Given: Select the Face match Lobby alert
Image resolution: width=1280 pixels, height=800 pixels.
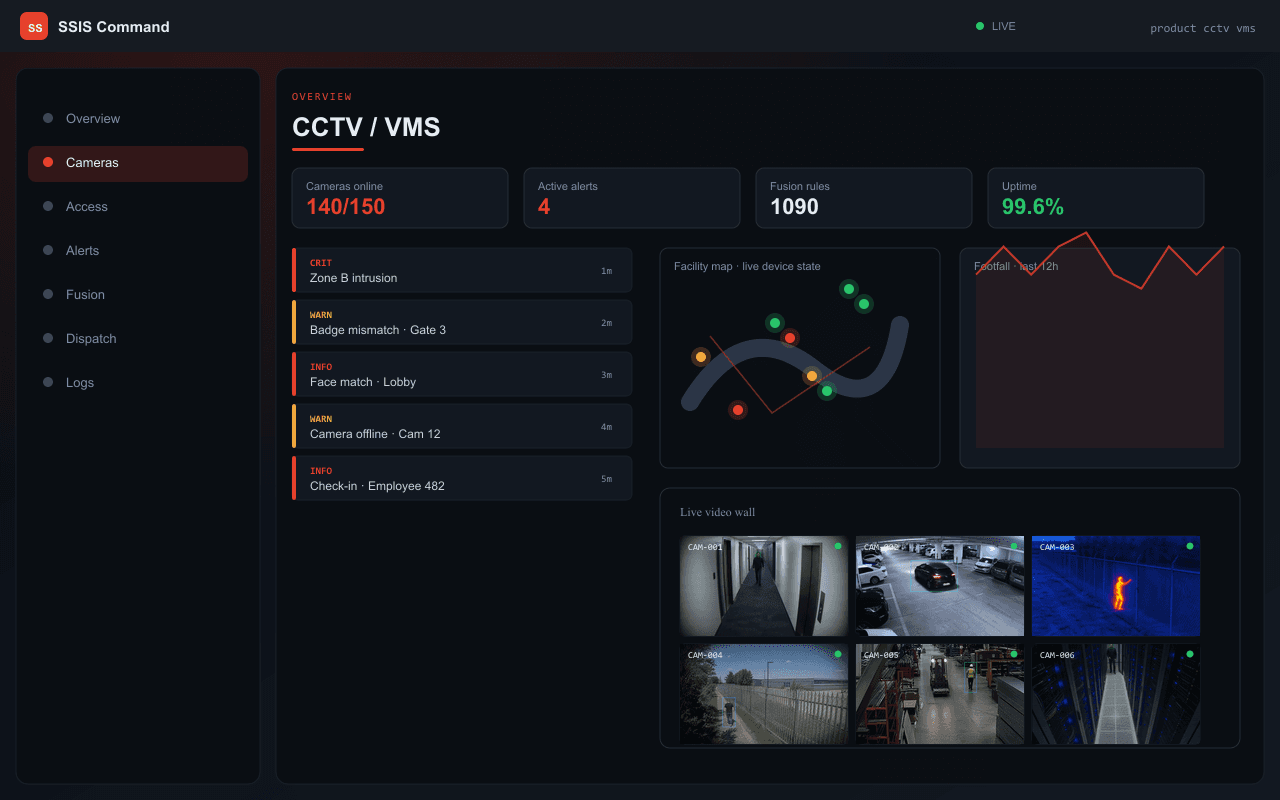Looking at the screenshot, I should (462, 374).
